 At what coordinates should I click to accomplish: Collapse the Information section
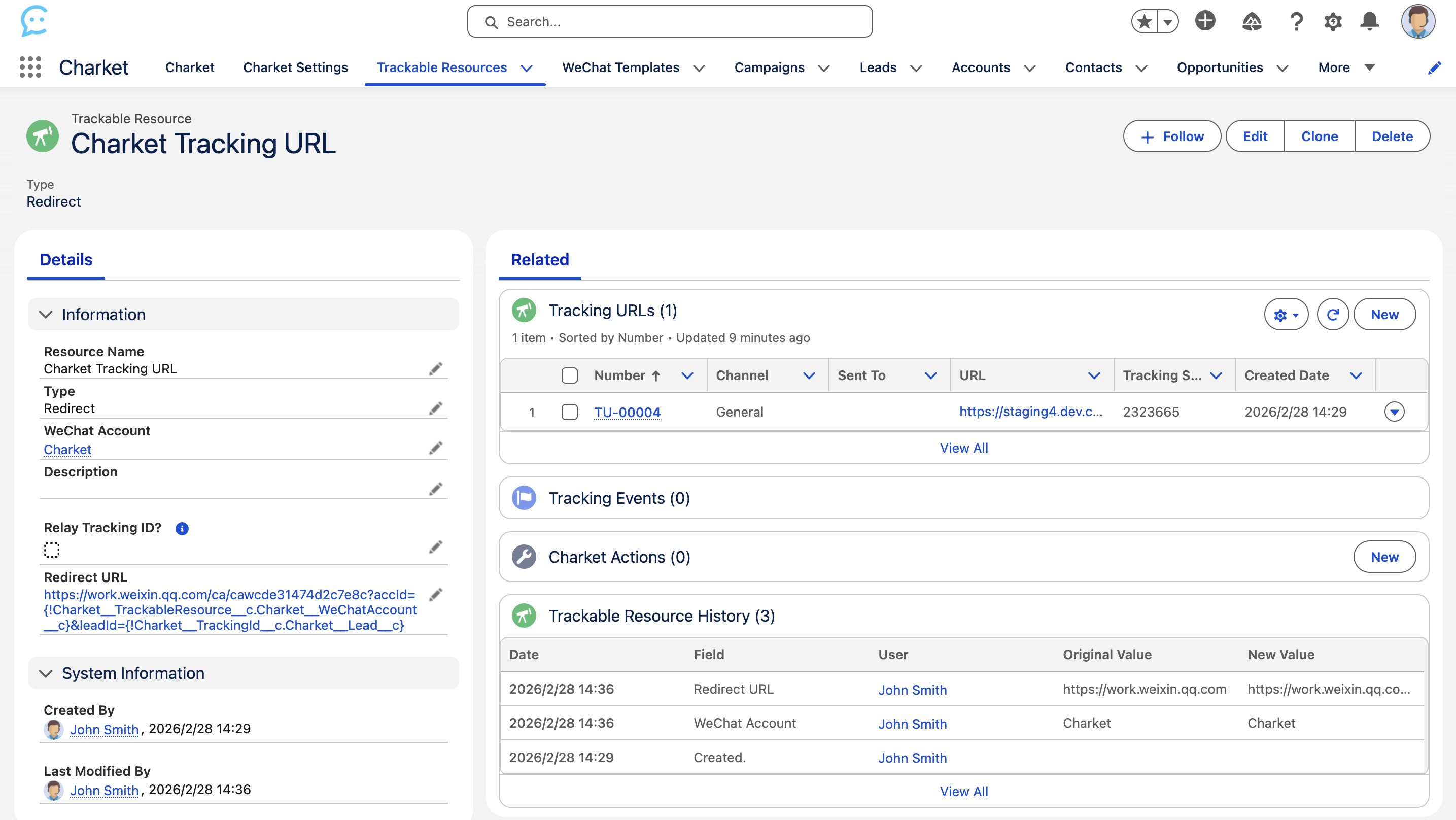pos(46,315)
